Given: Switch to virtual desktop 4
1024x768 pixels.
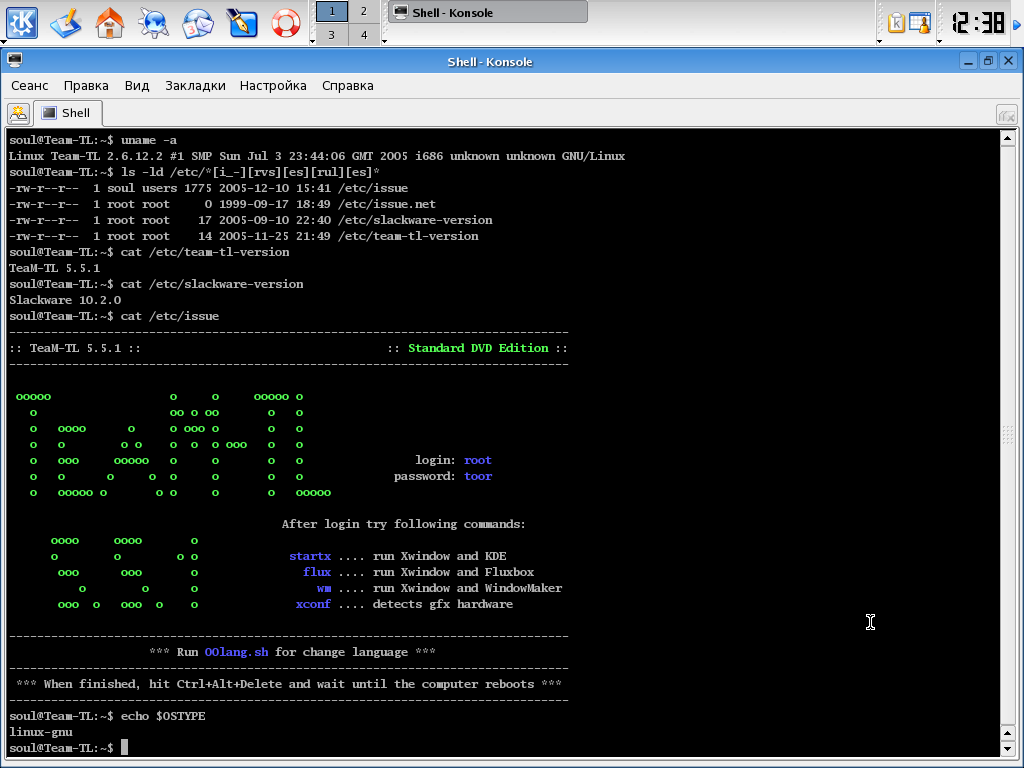Looking at the screenshot, I should point(364,35).
